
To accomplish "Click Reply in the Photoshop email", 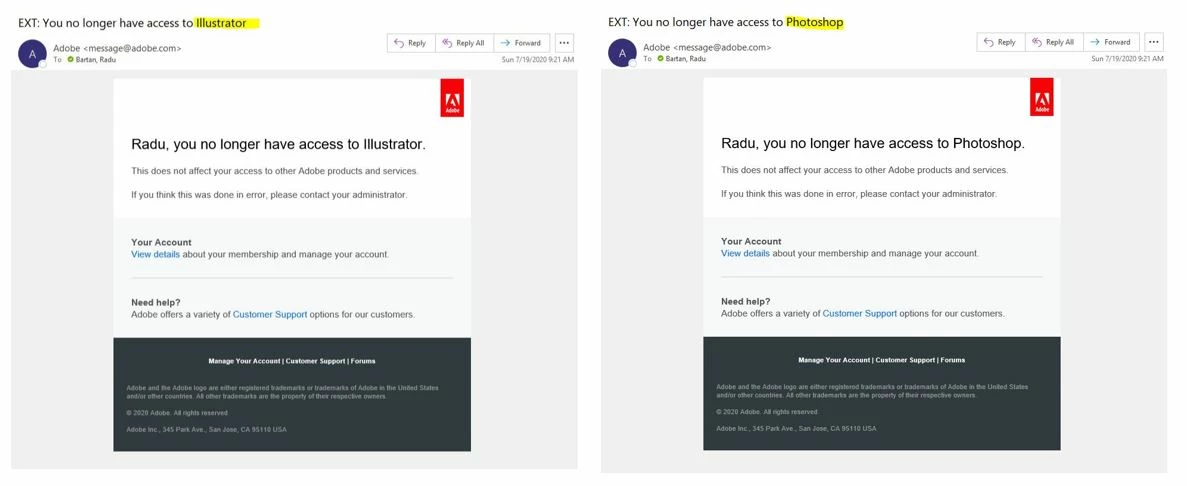I will pos(1001,42).
